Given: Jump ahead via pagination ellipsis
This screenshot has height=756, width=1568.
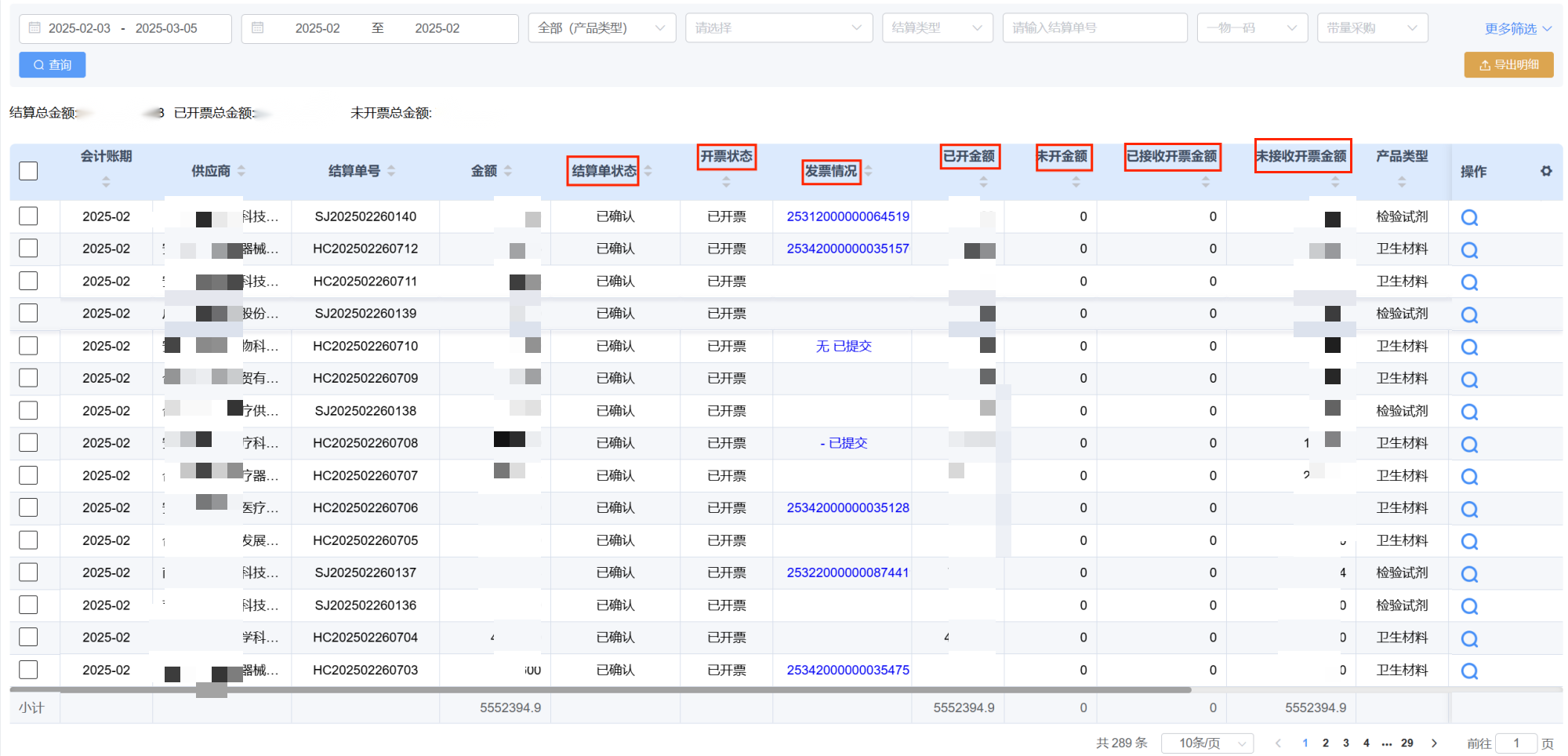Looking at the screenshot, I should 1387,743.
